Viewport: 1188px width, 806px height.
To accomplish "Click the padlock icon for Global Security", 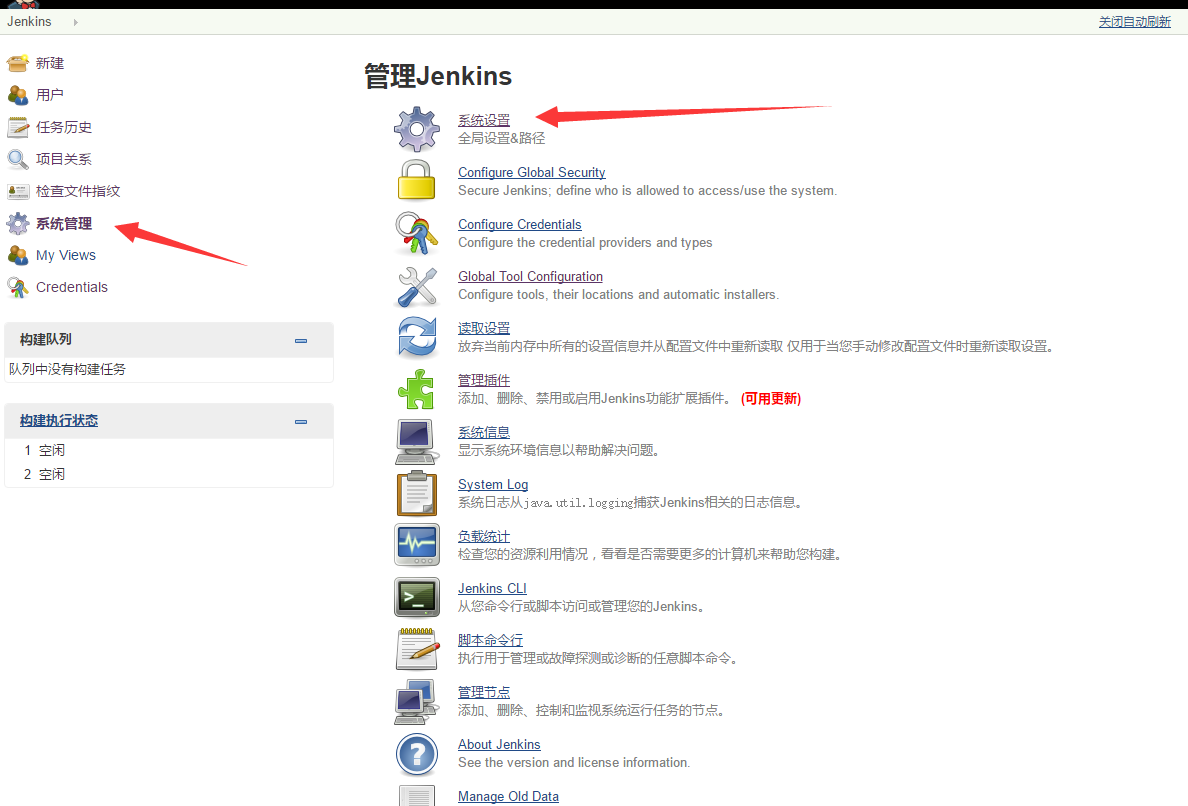I will tap(417, 180).
